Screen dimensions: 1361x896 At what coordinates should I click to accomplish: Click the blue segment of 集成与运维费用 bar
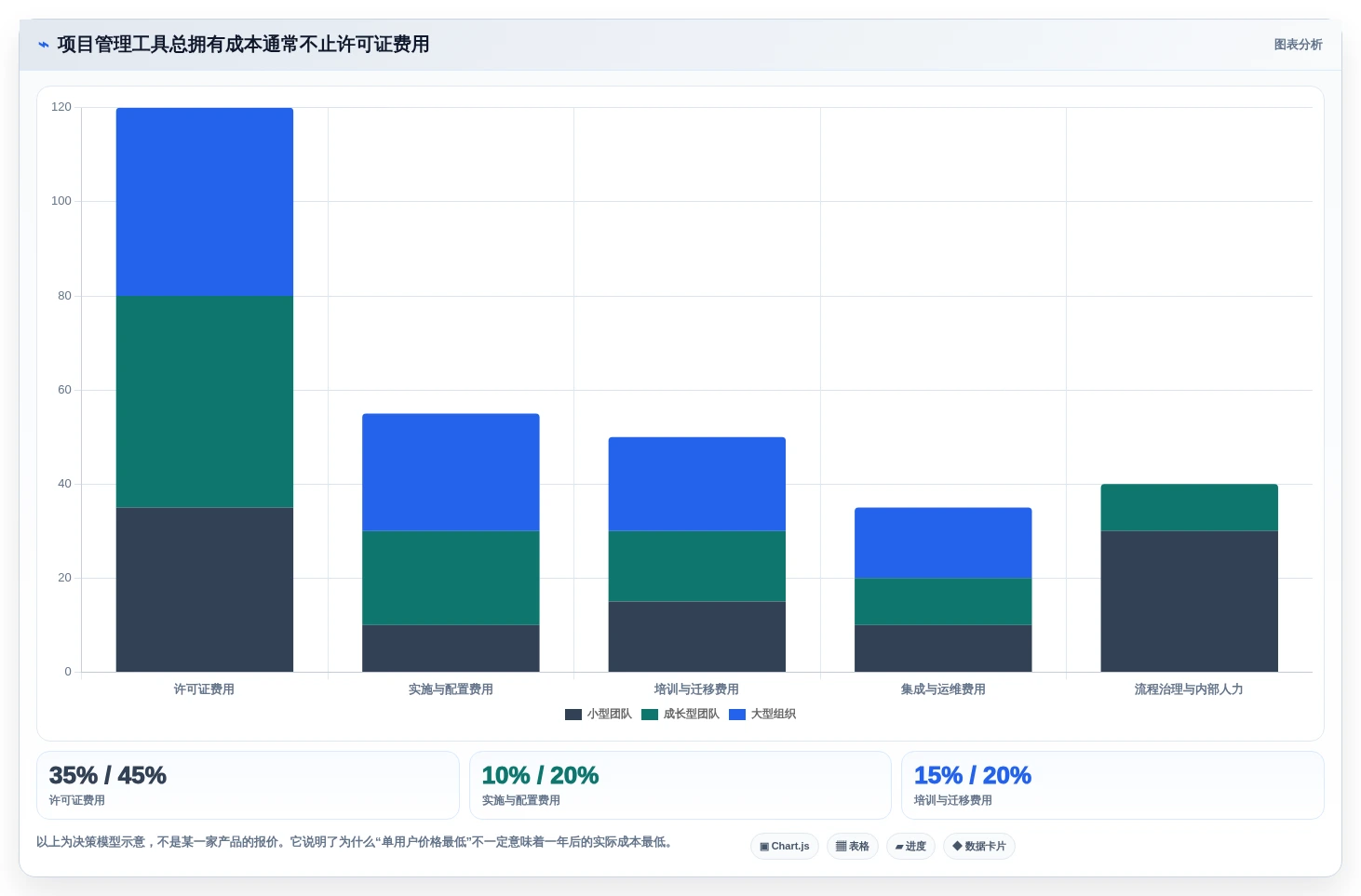pos(943,543)
